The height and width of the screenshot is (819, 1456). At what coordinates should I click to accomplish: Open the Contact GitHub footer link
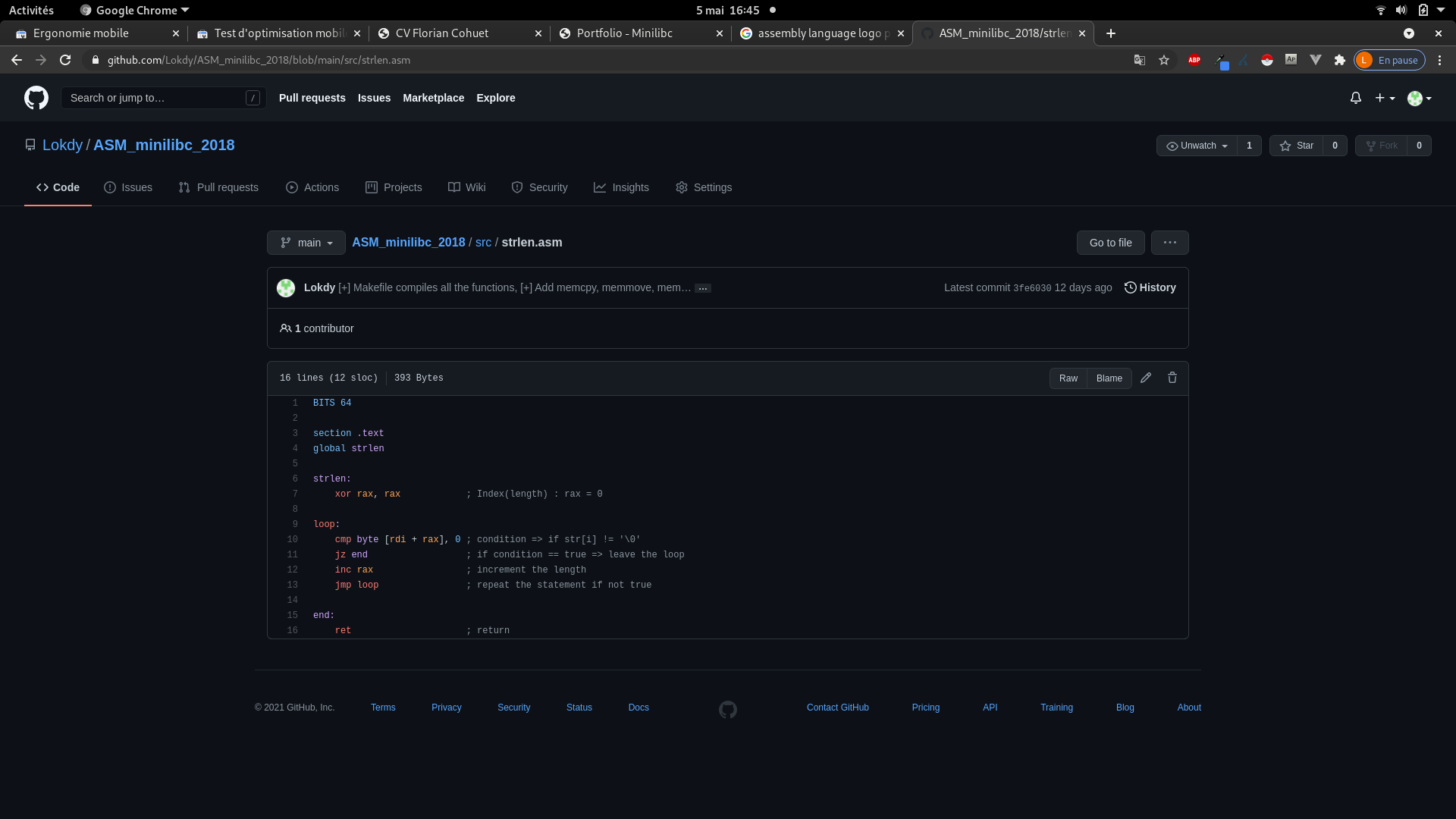[x=837, y=708]
